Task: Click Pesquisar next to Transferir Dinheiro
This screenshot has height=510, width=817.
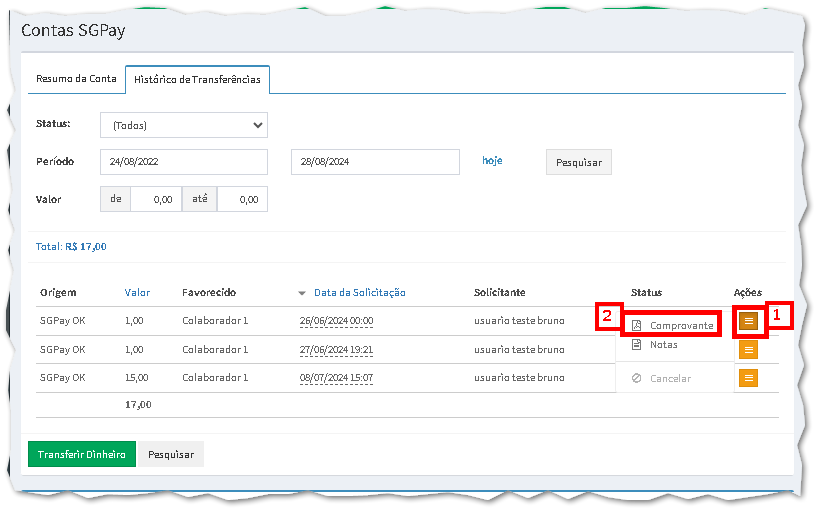Action: (x=170, y=454)
